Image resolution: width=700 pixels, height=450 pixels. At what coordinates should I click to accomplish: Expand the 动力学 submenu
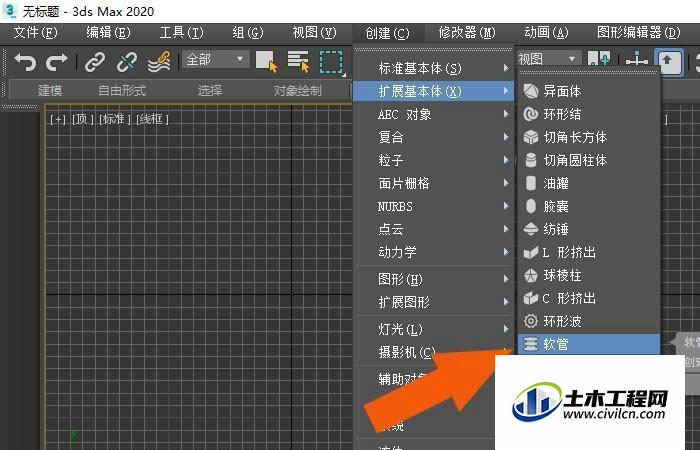point(433,252)
